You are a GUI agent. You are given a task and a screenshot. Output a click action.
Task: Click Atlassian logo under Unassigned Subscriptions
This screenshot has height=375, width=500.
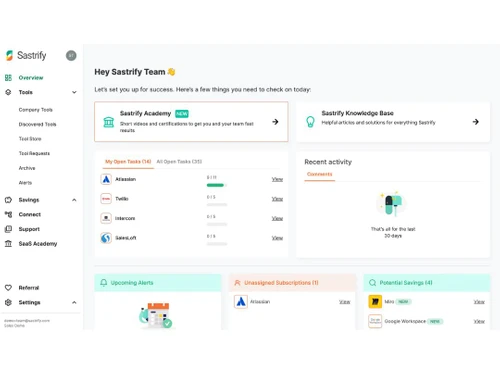pos(241,302)
